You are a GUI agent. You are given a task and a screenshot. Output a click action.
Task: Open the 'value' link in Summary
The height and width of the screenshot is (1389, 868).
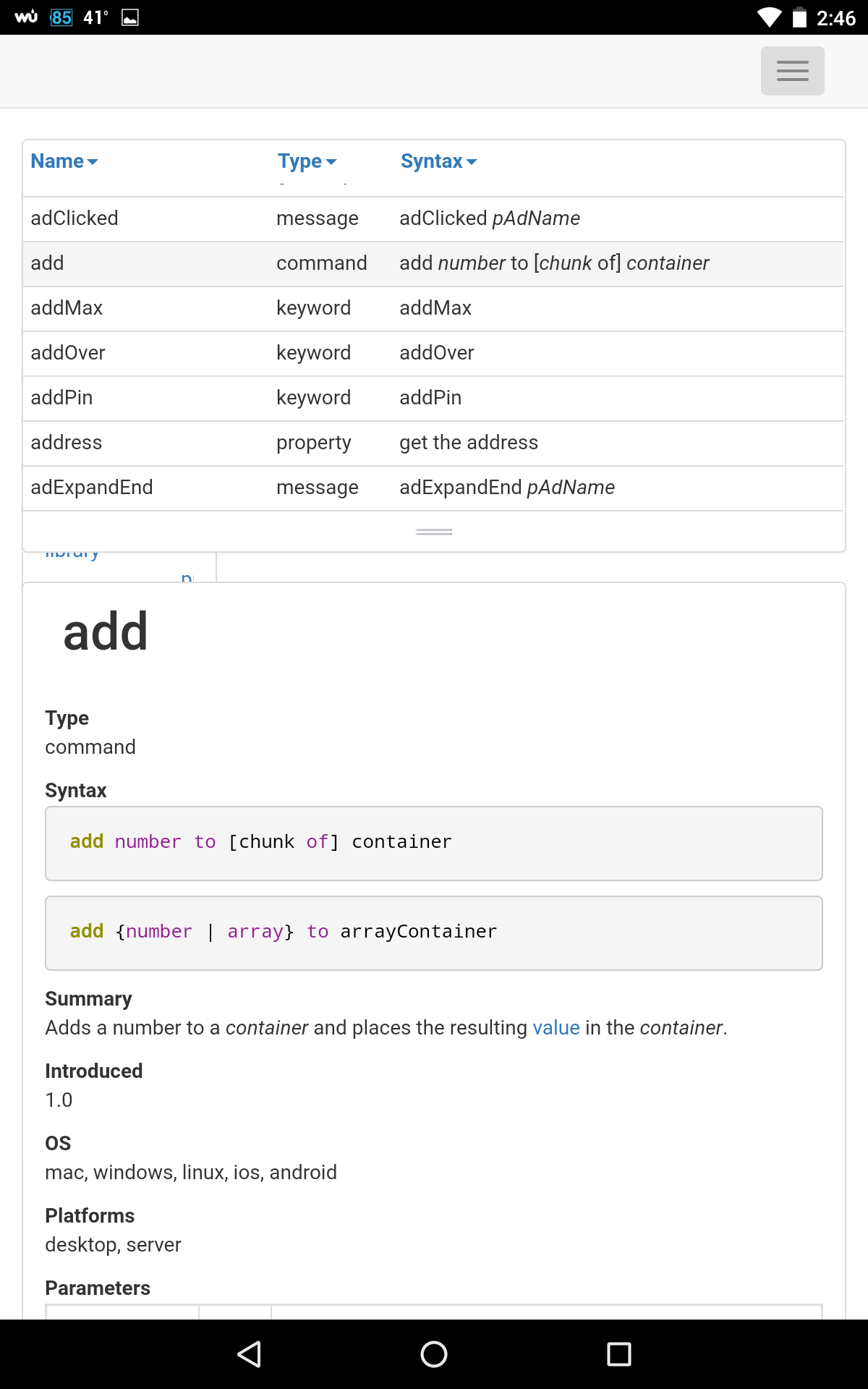(556, 1028)
